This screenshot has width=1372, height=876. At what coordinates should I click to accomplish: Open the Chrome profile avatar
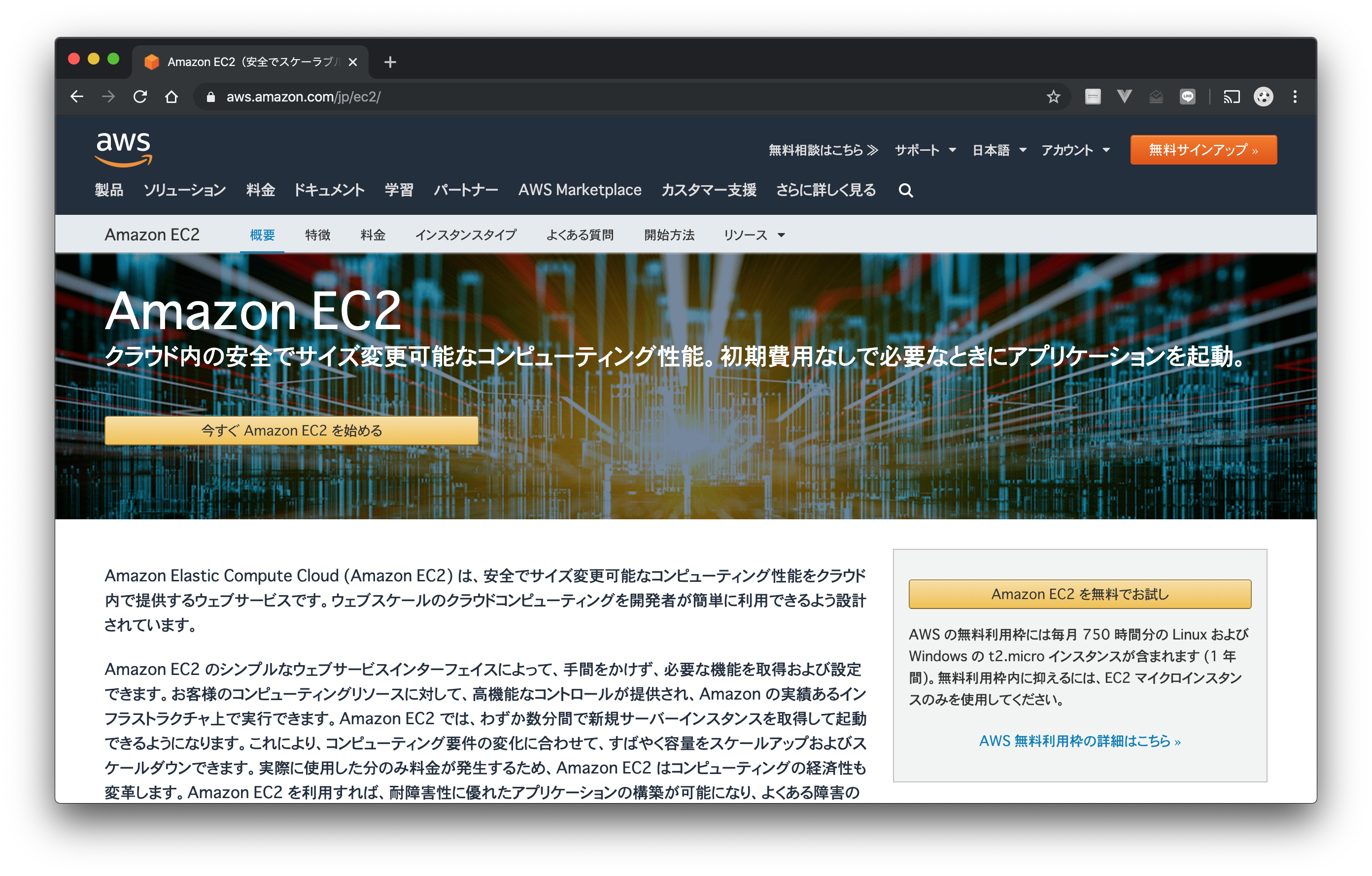point(1263,97)
